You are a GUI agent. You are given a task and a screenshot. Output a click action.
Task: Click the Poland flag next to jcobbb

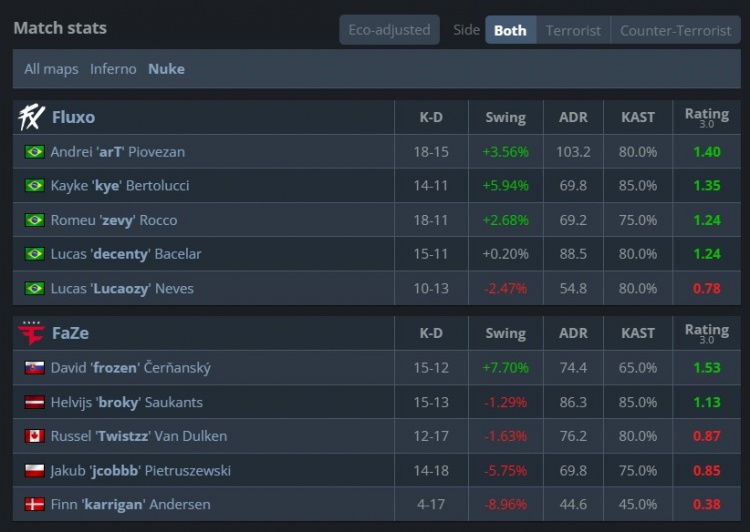point(35,470)
